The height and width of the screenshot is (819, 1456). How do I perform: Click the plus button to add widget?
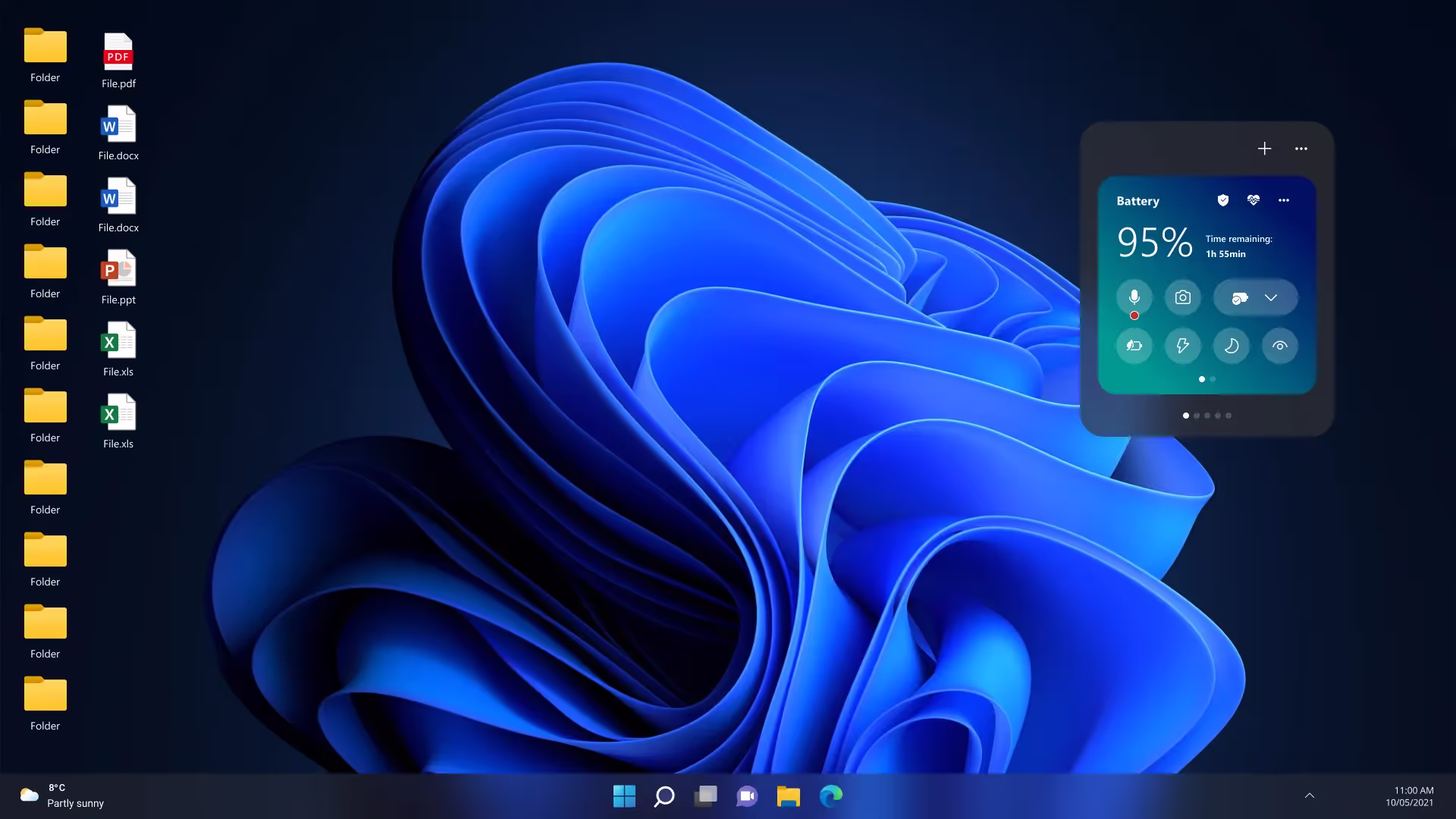[x=1264, y=149]
